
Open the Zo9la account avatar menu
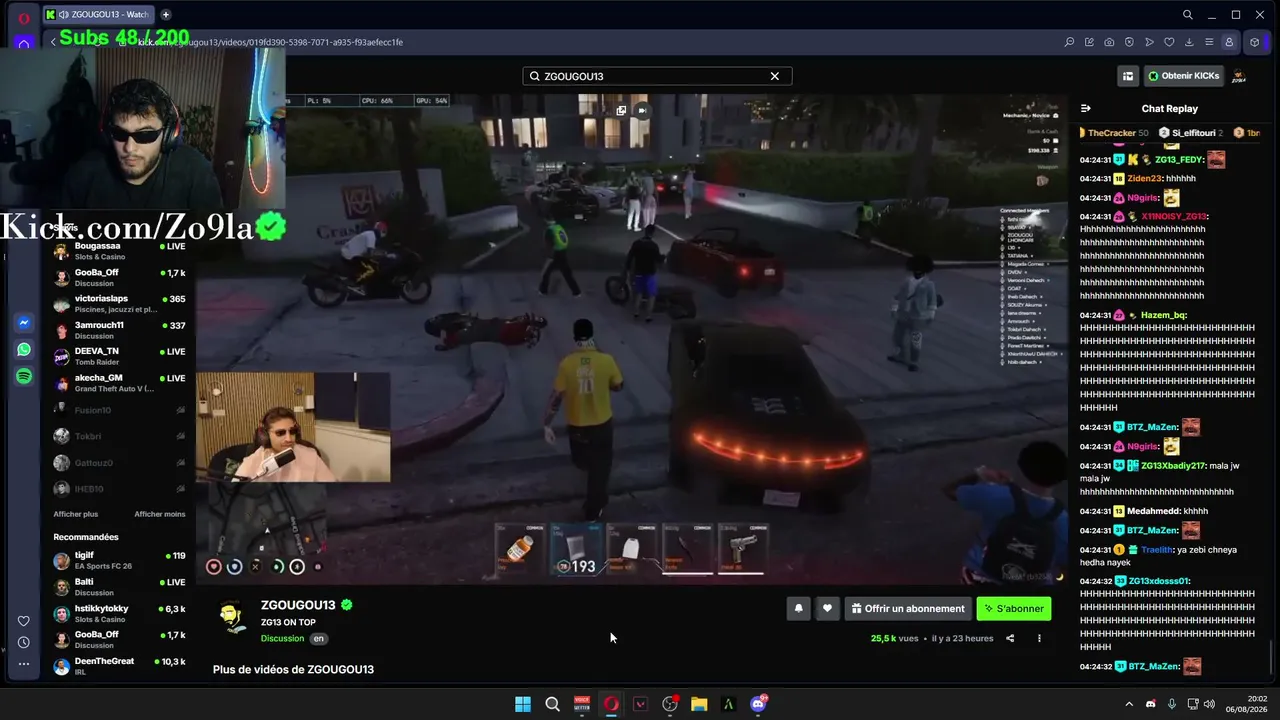[x=1238, y=76]
